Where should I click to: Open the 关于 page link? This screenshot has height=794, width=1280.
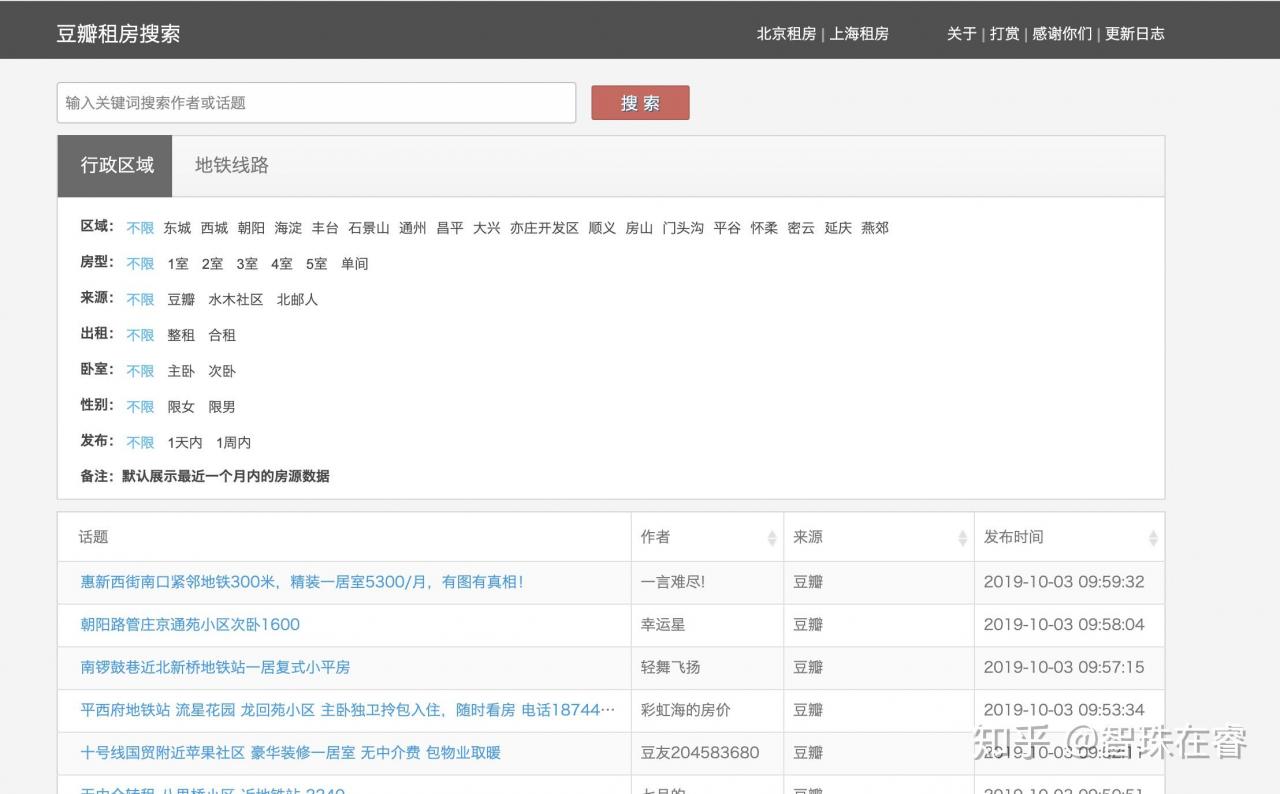962,33
